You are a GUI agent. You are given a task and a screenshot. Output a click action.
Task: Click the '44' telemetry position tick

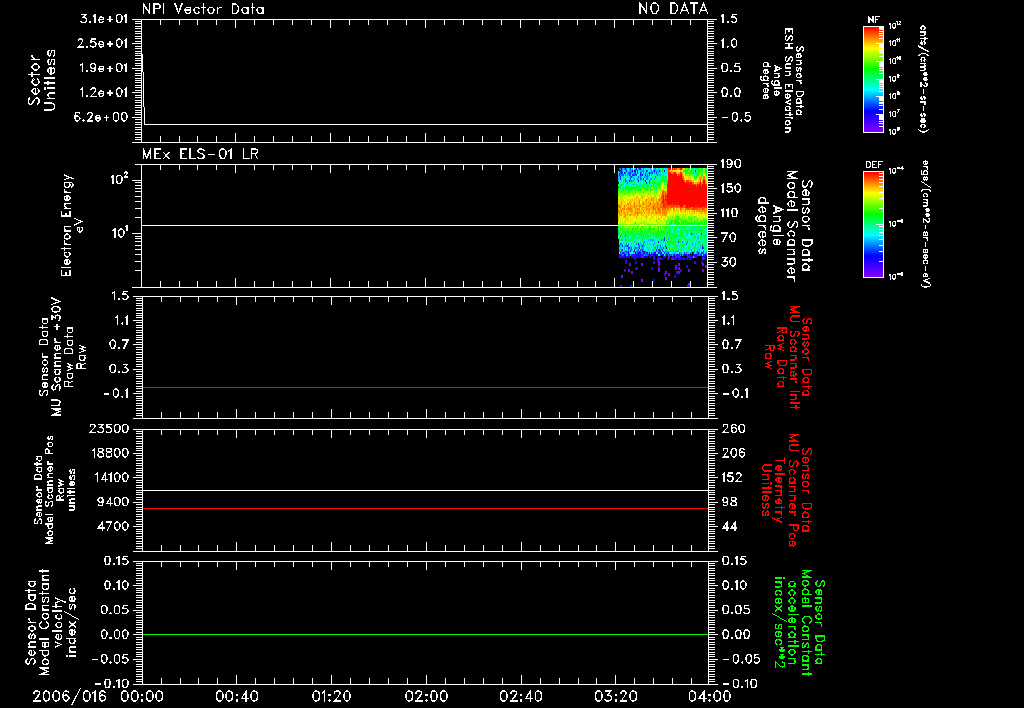pos(729,526)
